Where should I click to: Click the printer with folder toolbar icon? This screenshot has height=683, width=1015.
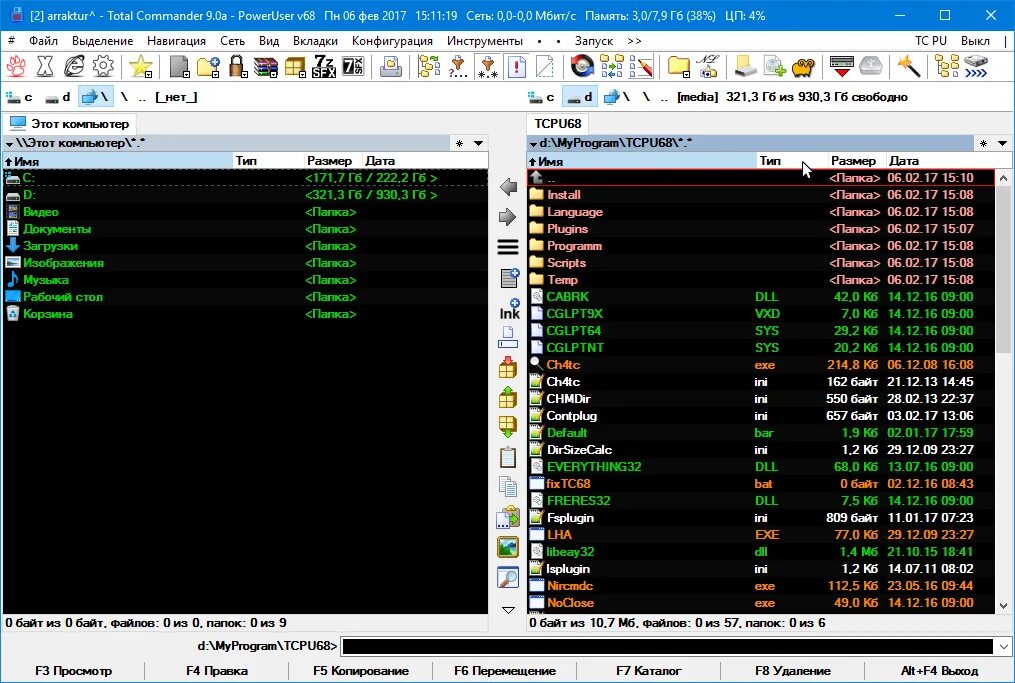(x=390, y=66)
